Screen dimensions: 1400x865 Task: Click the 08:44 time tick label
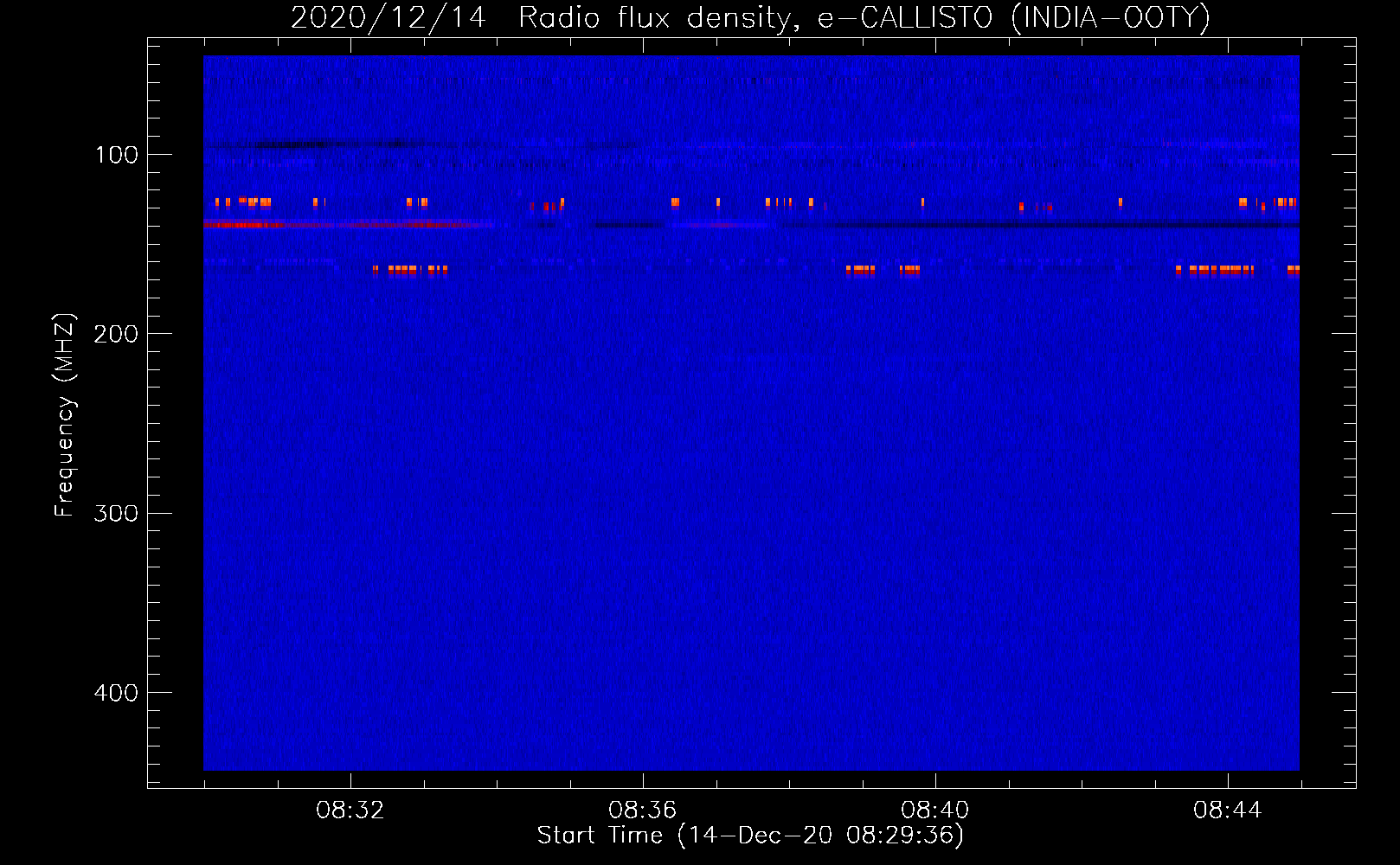pos(1227,811)
